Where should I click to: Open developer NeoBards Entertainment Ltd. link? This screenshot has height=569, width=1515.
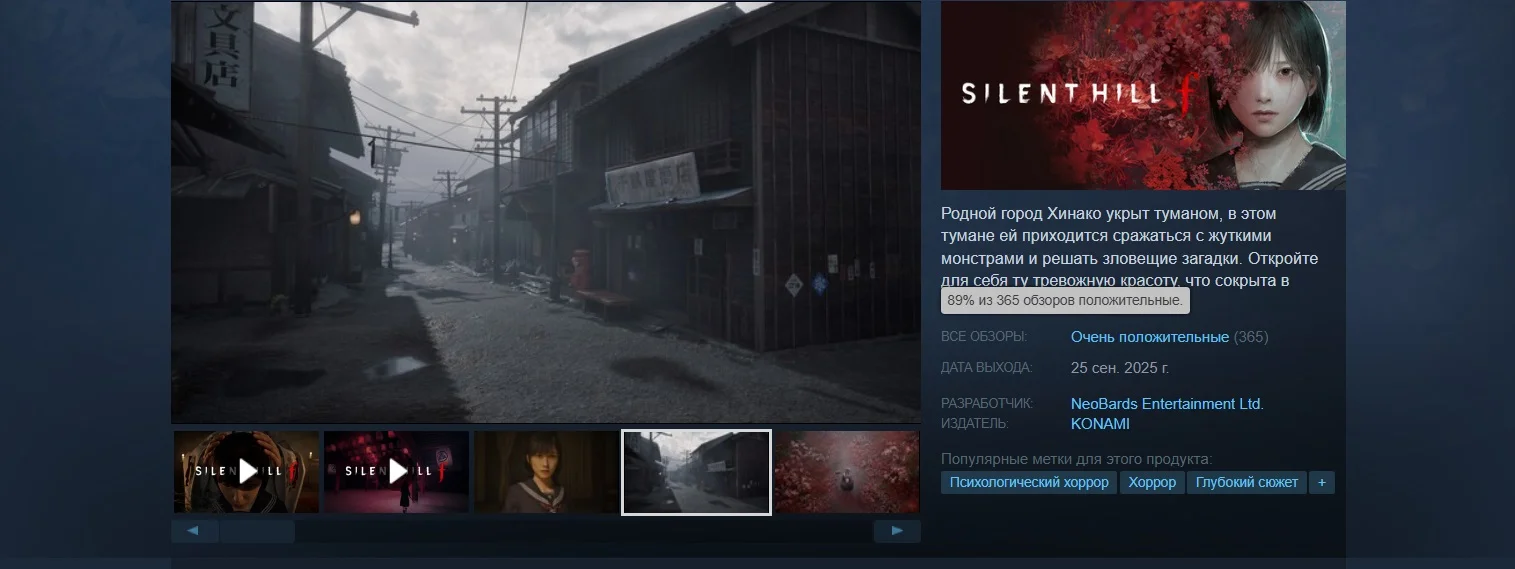(x=1167, y=404)
